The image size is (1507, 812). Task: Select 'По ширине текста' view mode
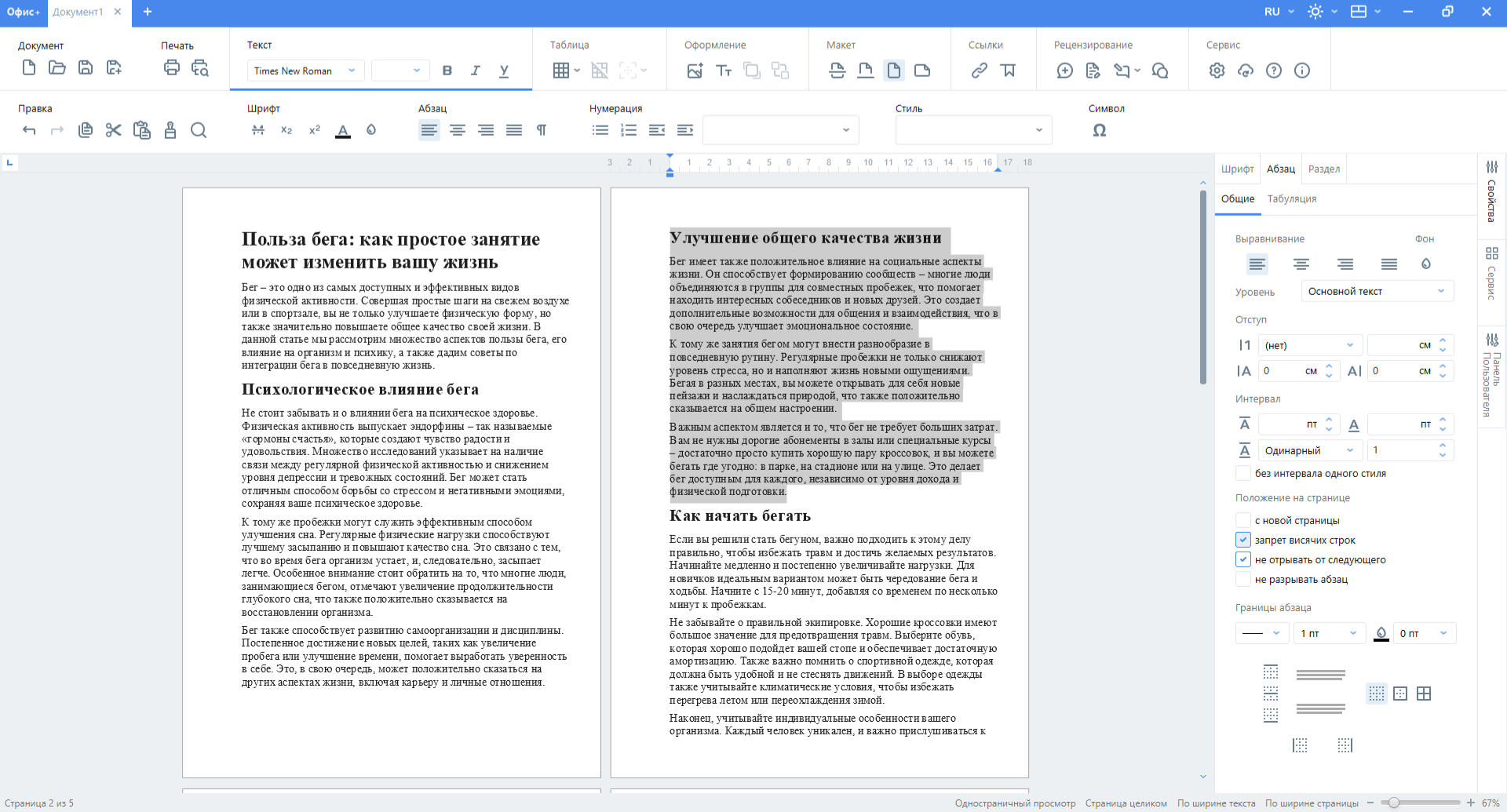[x=1216, y=803]
